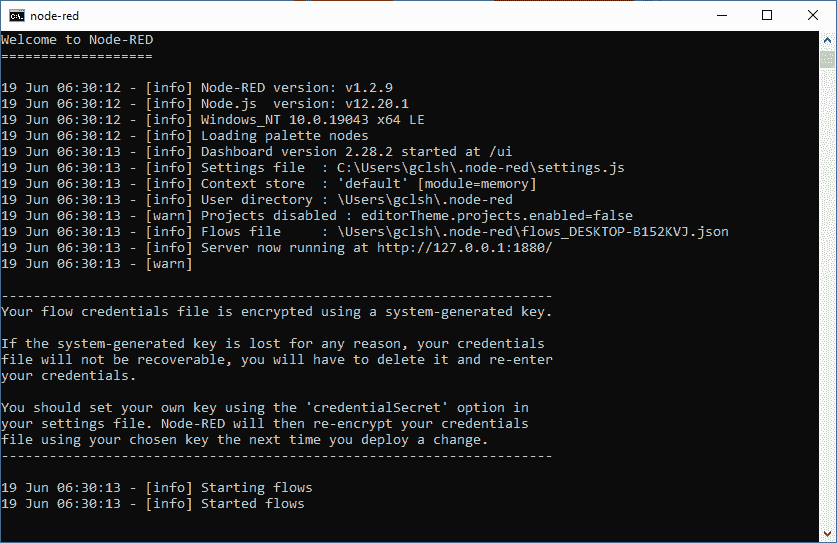Click the Projects disabled warning line
The height and width of the screenshot is (543, 837).
coord(317,216)
